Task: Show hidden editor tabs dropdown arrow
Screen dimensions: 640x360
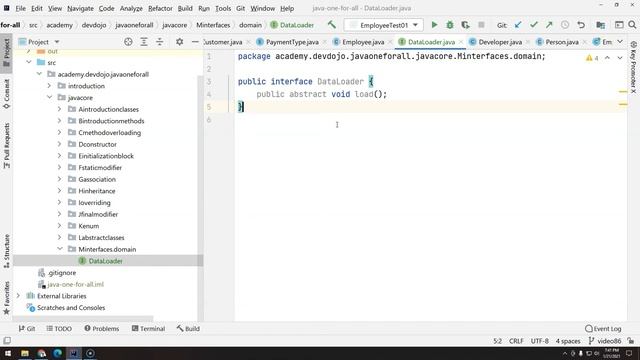Action: click(620, 42)
